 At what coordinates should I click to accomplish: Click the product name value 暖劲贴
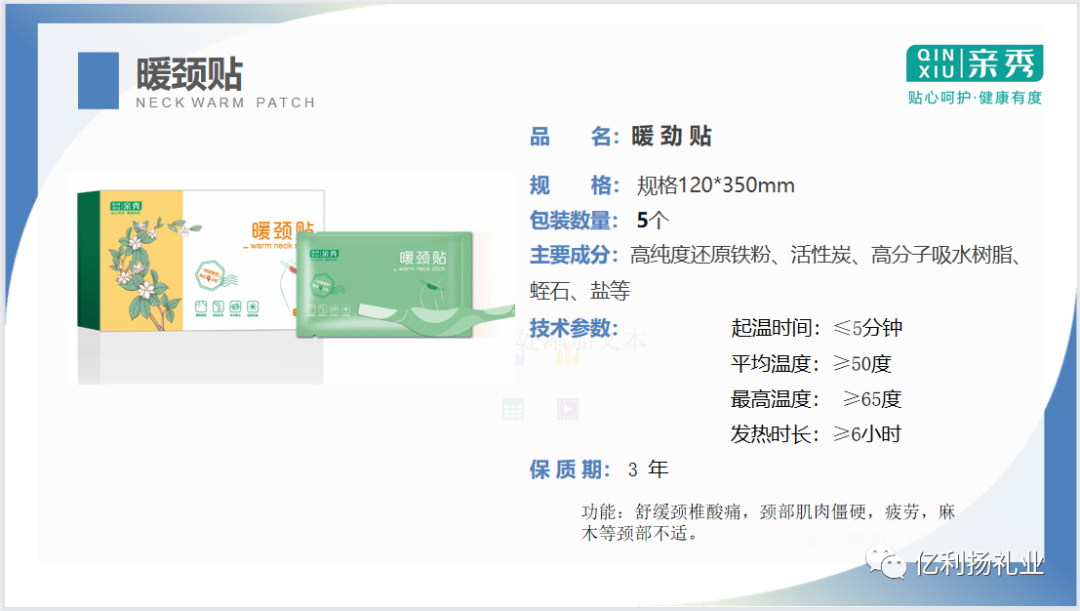point(672,136)
